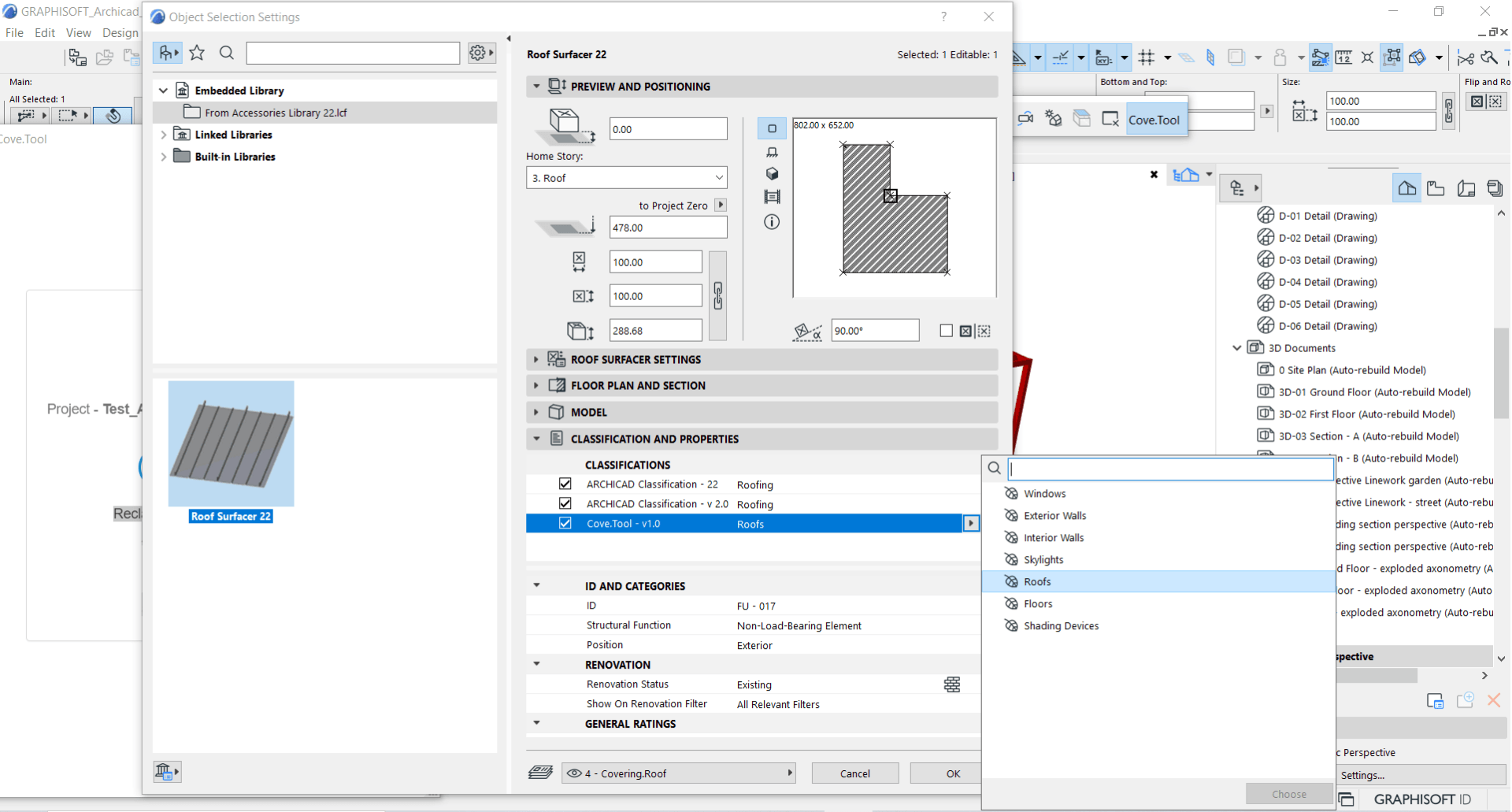Click the delete X icon below Navigator

1494,699
